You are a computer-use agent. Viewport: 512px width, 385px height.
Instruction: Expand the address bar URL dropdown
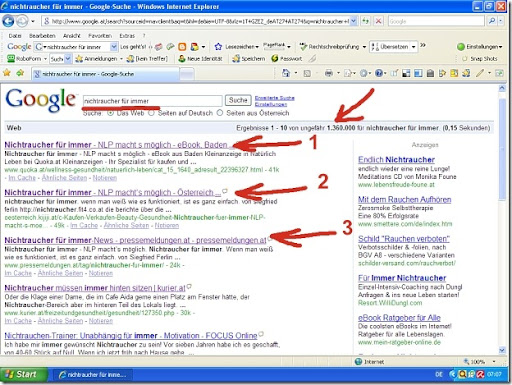pos(354,21)
